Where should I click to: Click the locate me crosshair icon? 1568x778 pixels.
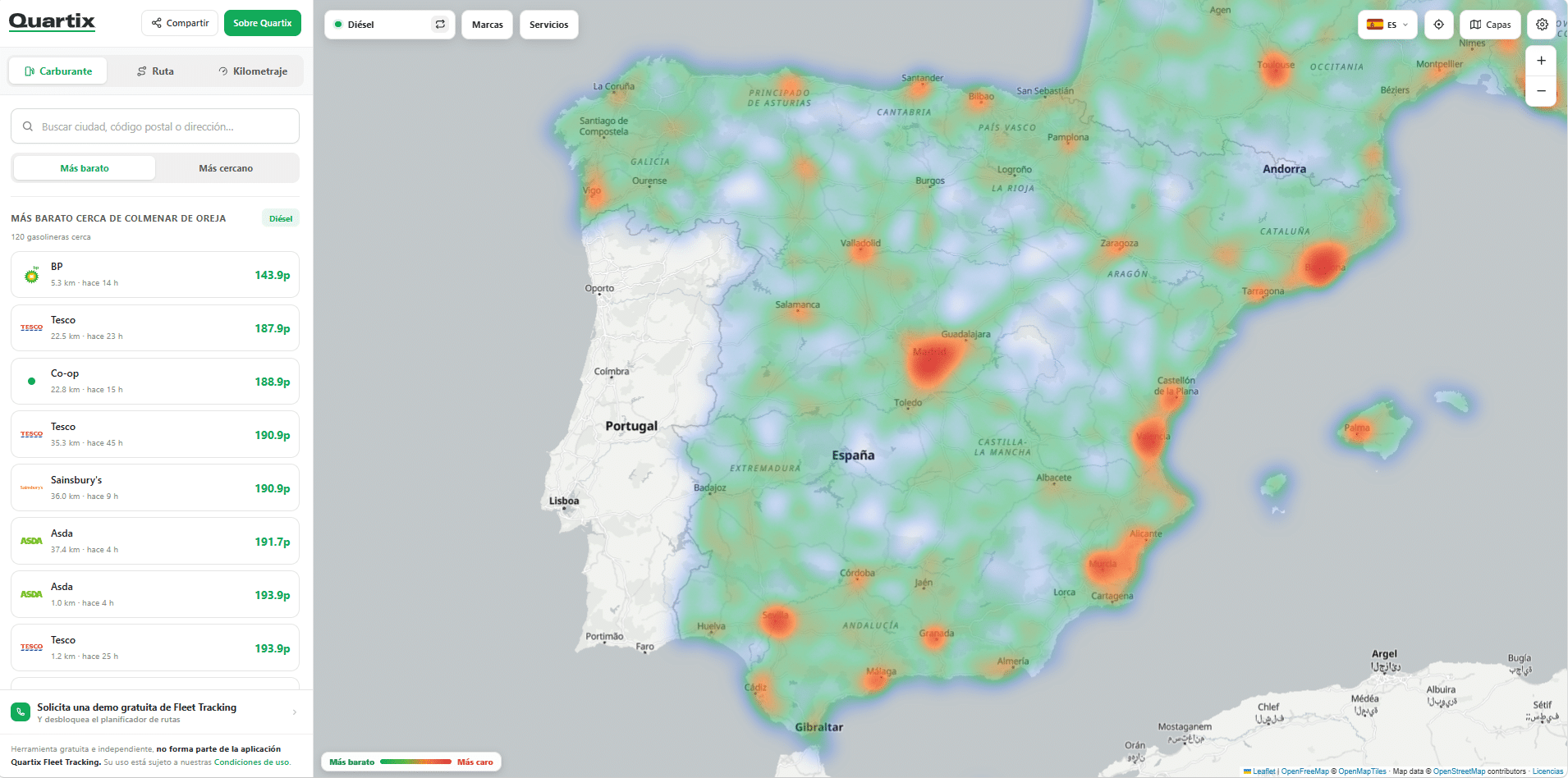pos(1438,25)
